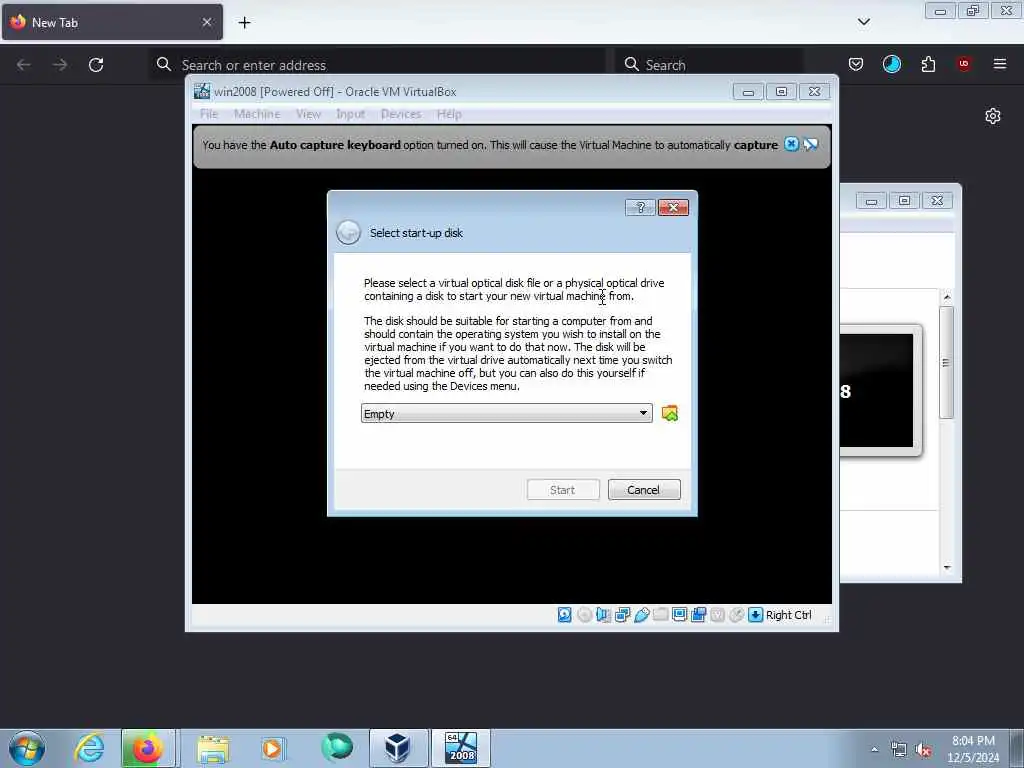Click the network tray icon
This screenshot has width=1024, height=768.
(x=899, y=750)
